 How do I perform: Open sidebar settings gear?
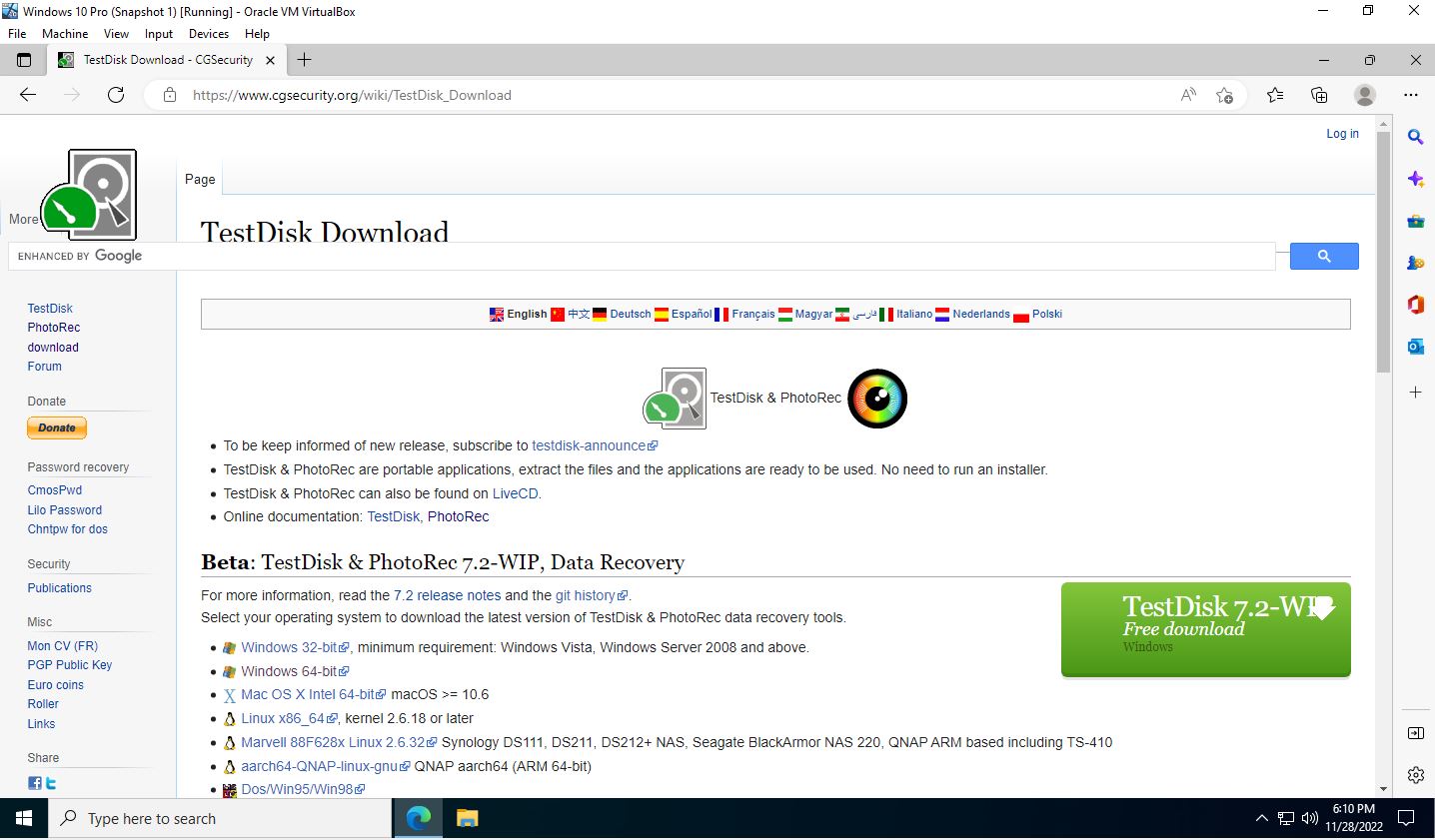point(1415,775)
